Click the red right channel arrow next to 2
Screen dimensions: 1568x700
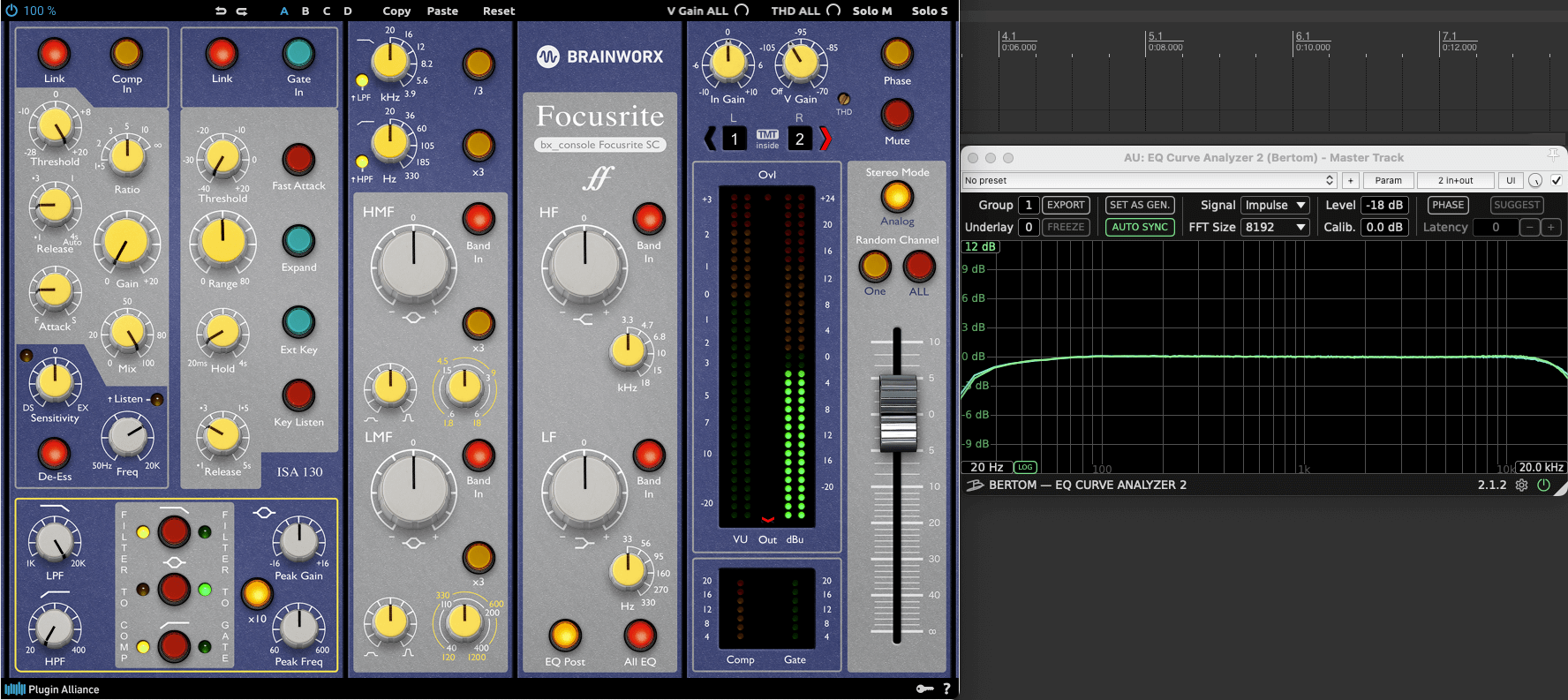pyautogui.click(x=825, y=139)
